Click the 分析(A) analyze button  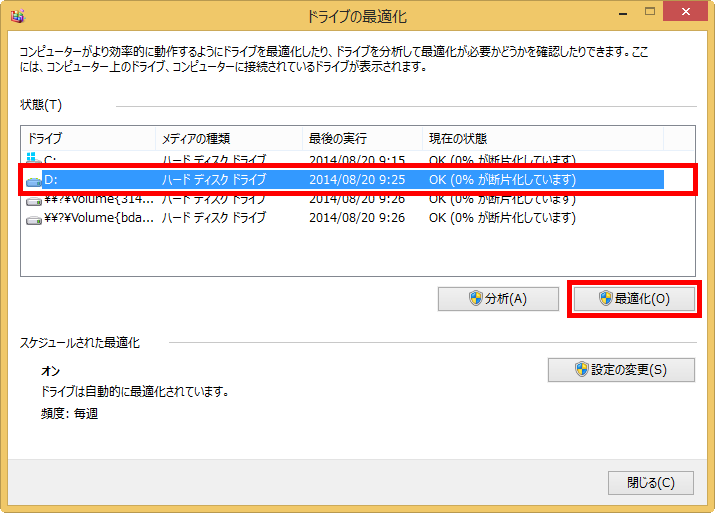pos(498,299)
